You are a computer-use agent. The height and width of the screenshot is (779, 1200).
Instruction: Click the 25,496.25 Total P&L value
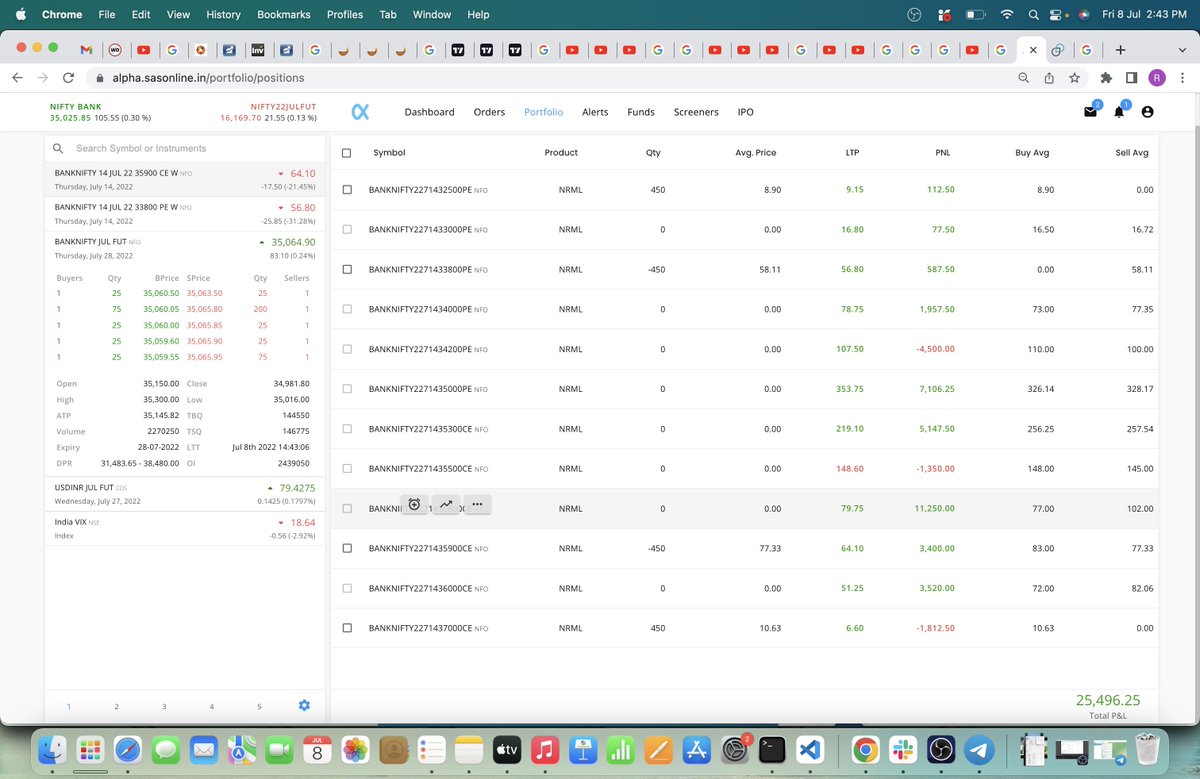(1107, 700)
